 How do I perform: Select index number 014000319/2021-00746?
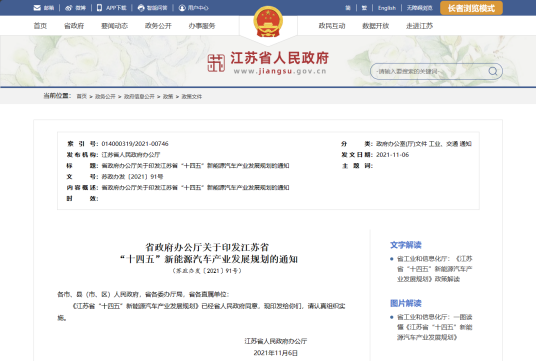[x=135, y=144]
